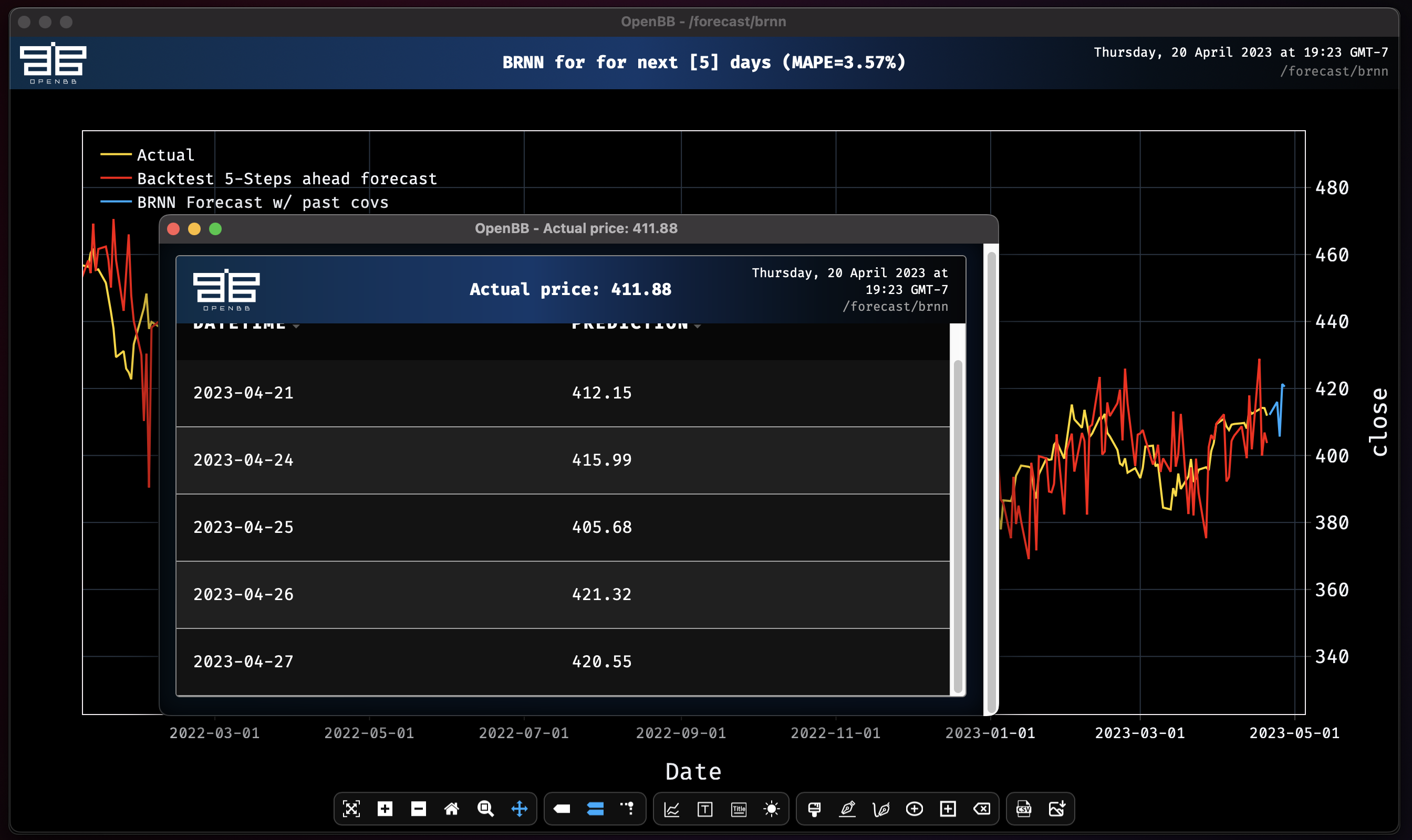1412x840 pixels.
Task: Reset axes with the home icon
Action: pyautogui.click(x=451, y=809)
